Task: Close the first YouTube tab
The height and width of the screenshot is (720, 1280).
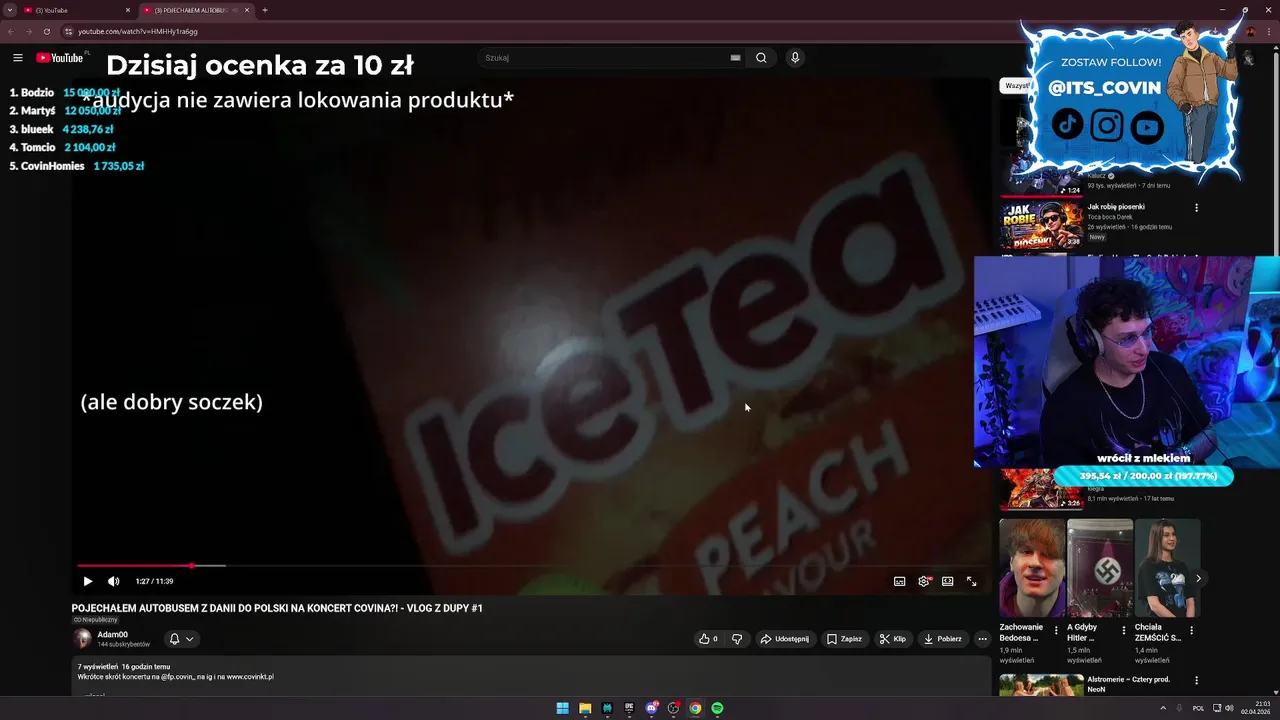Action: coord(127,10)
